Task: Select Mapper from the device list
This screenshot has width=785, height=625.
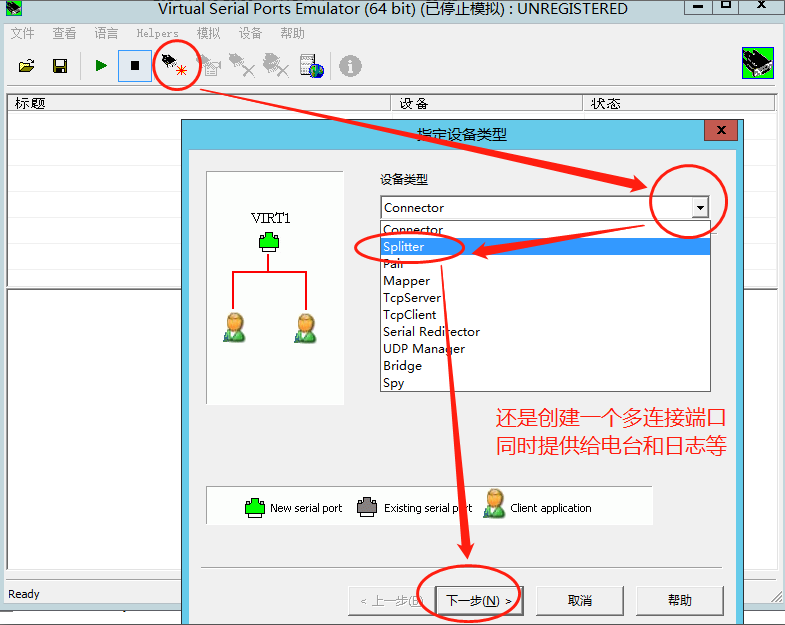Action: [545, 281]
